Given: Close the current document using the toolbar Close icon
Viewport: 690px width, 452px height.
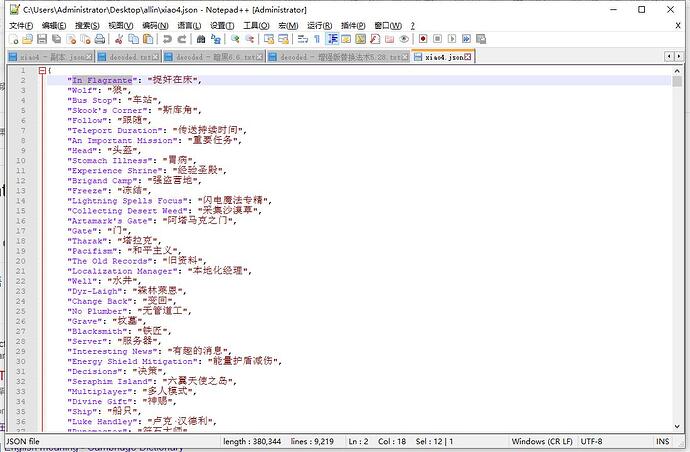Looking at the screenshot, I should [x=71, y=39].
